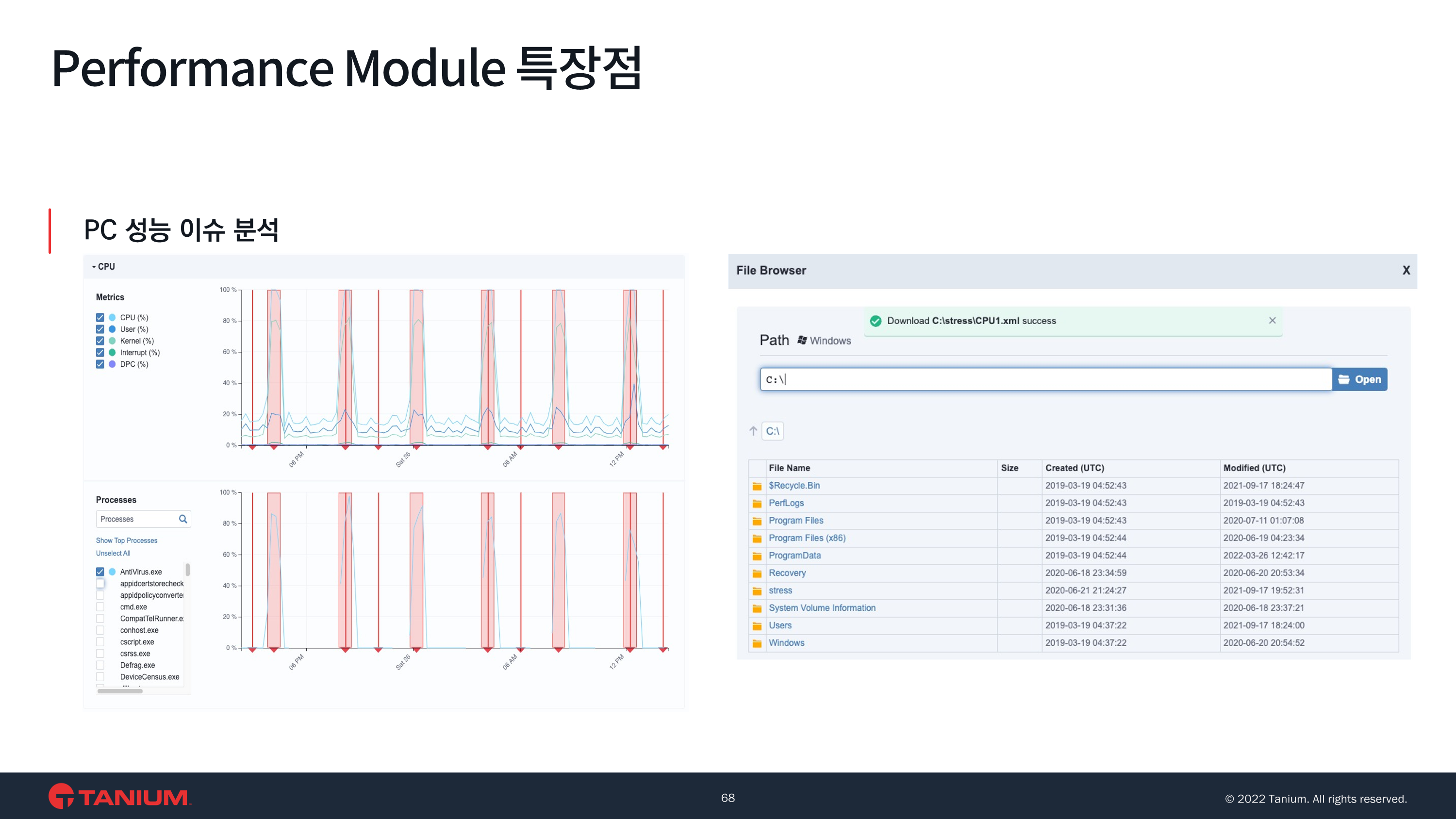This screenshot has height=819, width=1456.
Task: Click the folder icon beside Windows row
Action: point(757,643)
